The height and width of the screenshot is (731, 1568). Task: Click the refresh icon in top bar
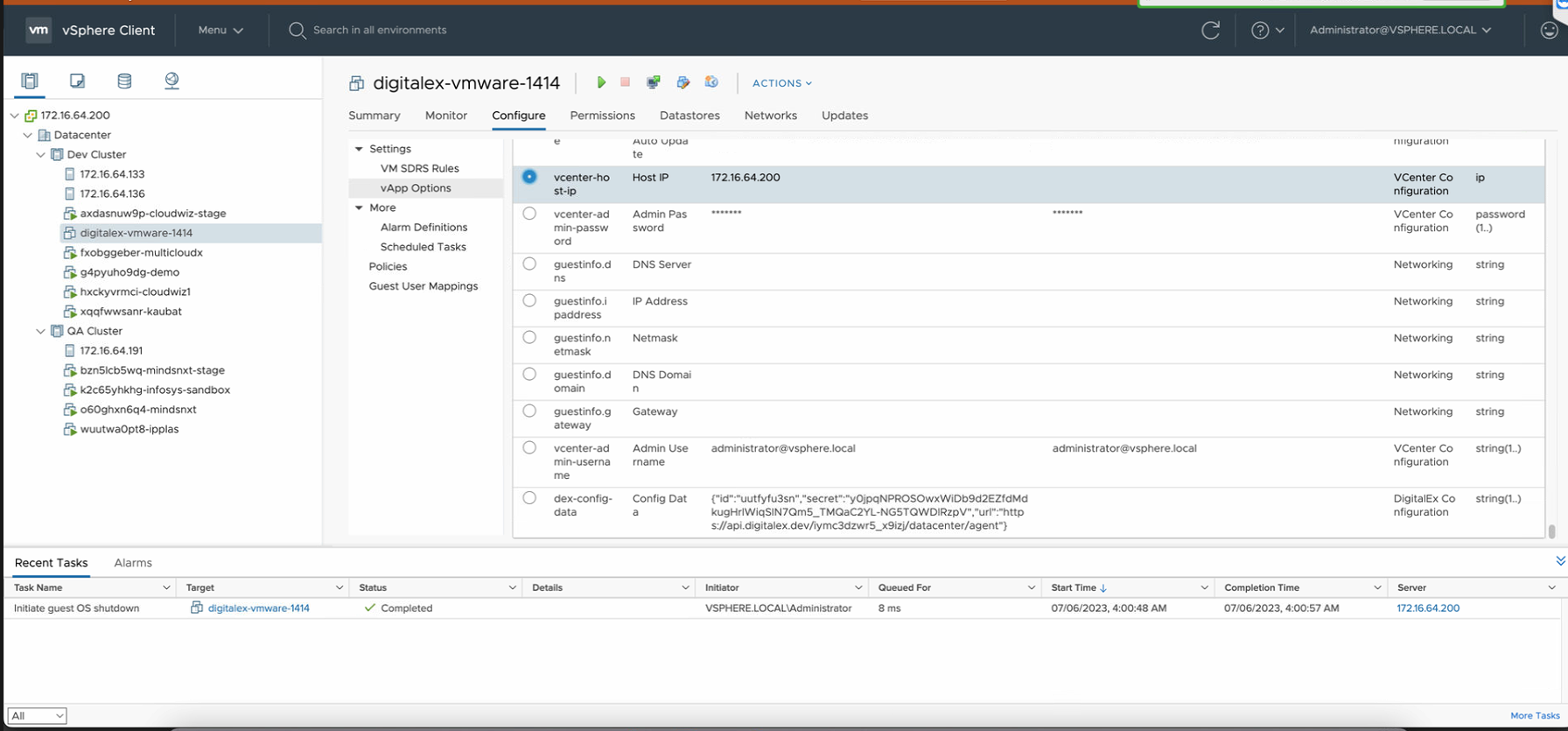tap(1210, 30)
